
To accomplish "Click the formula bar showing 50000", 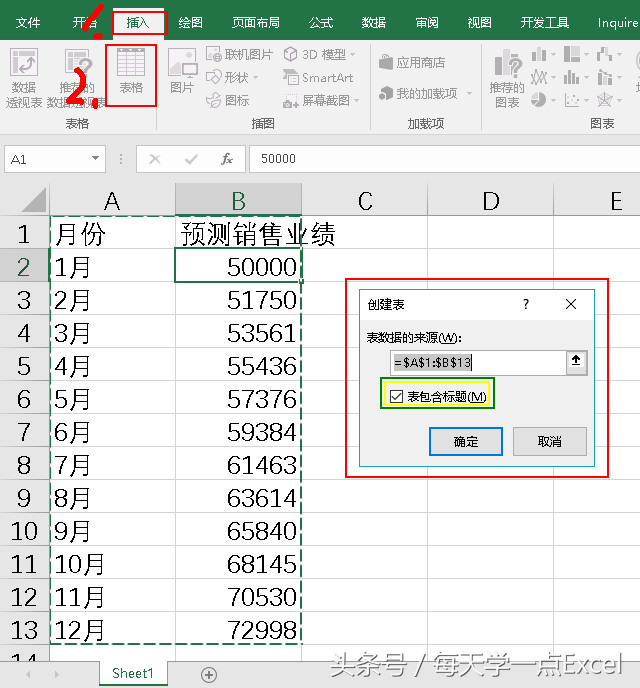I will [444, 159].
